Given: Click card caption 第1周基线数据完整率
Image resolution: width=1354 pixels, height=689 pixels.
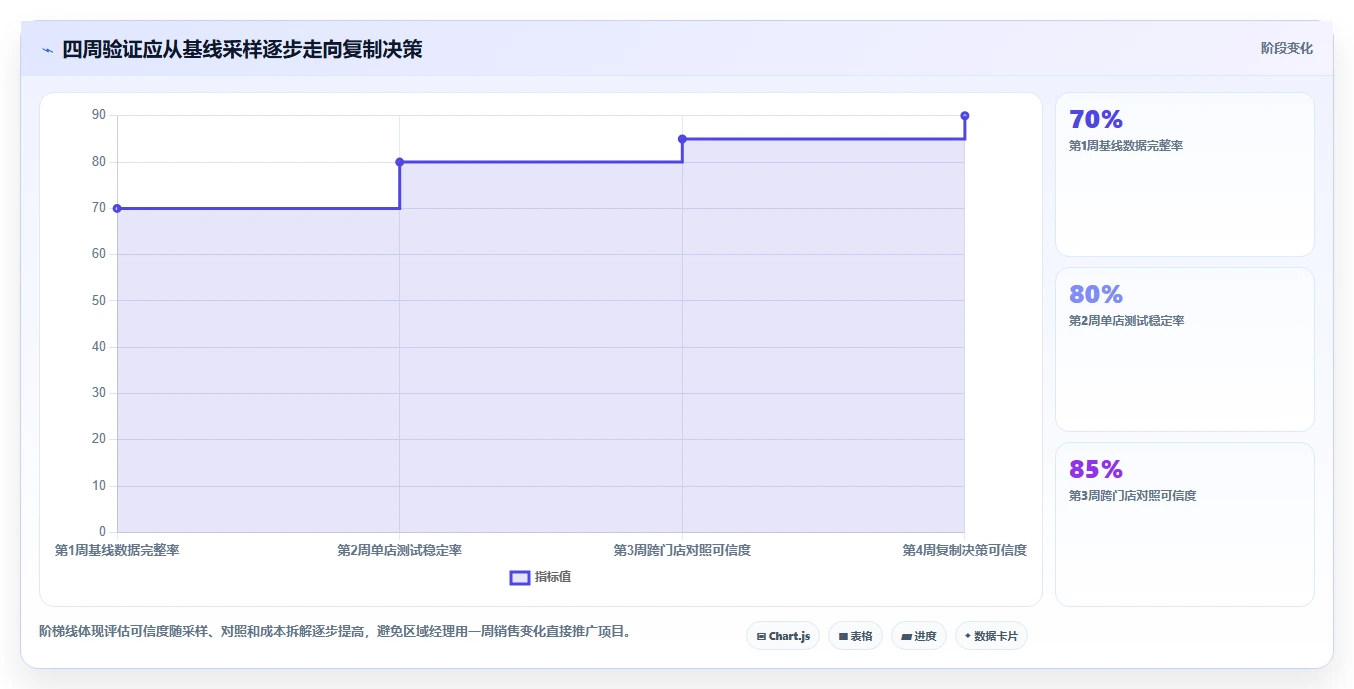Looking at the screenshot, I should (x=1126, y=146).
